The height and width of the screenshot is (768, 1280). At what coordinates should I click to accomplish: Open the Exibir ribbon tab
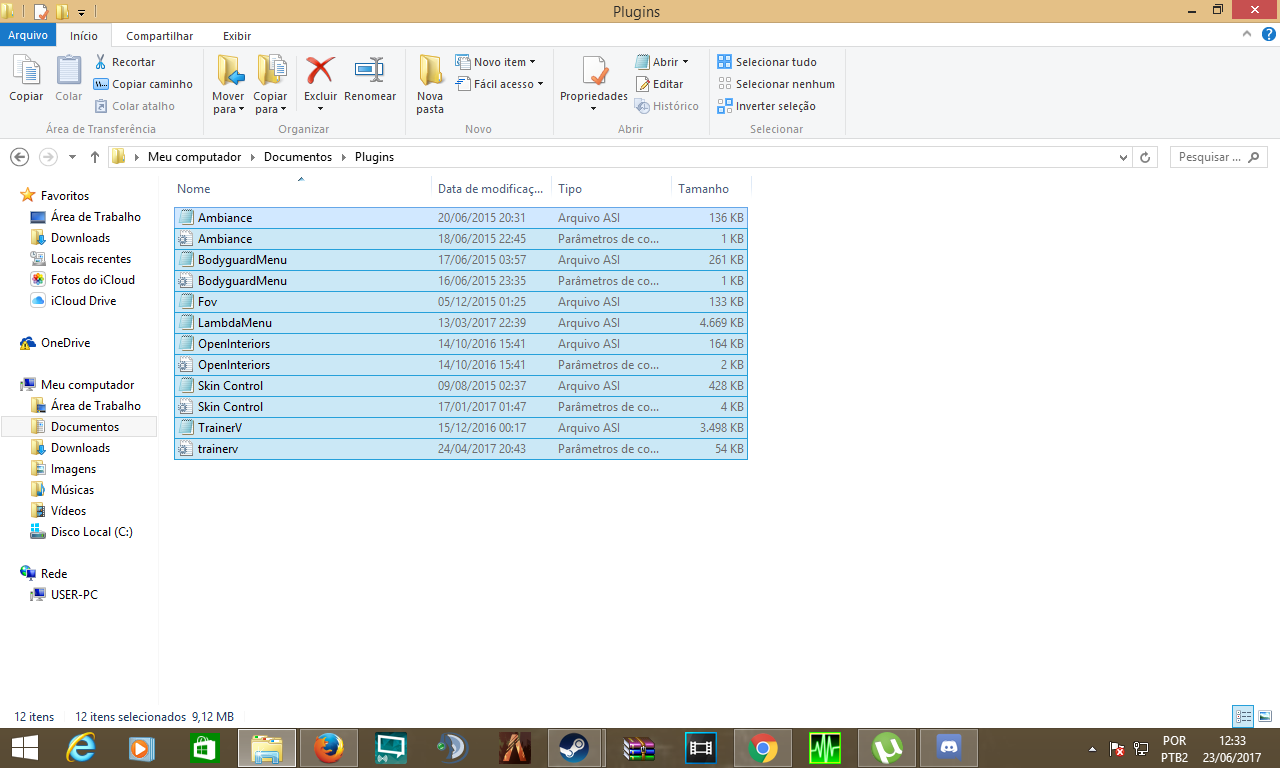click(237, 36)
